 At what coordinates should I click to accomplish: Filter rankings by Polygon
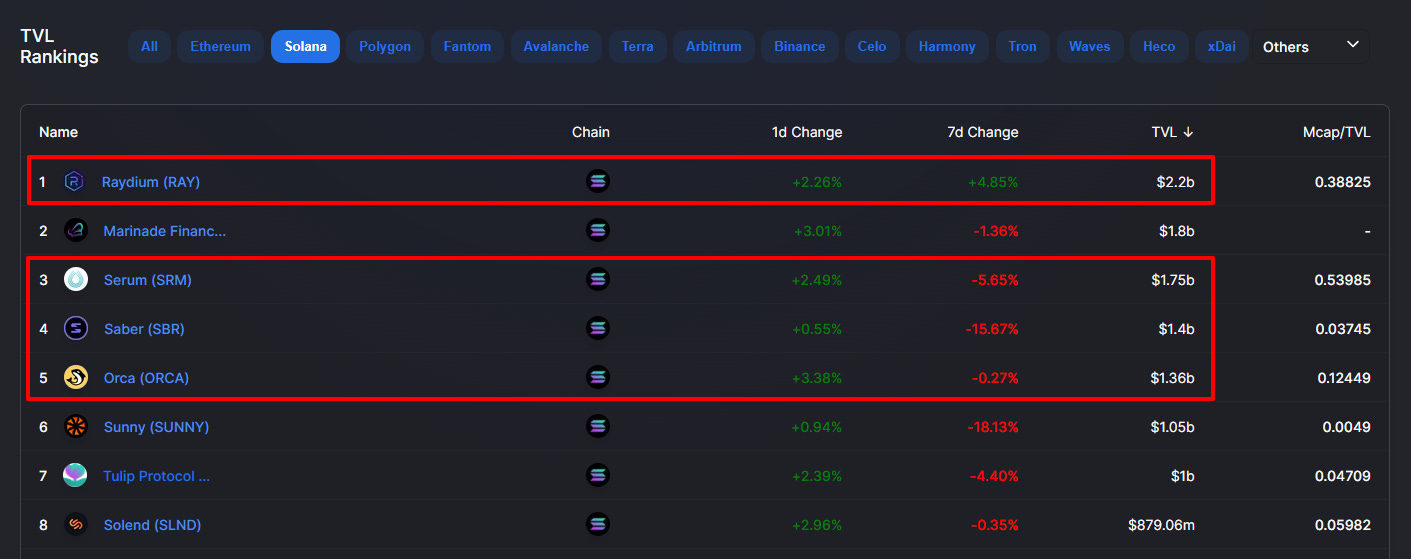tap(385, 46)
